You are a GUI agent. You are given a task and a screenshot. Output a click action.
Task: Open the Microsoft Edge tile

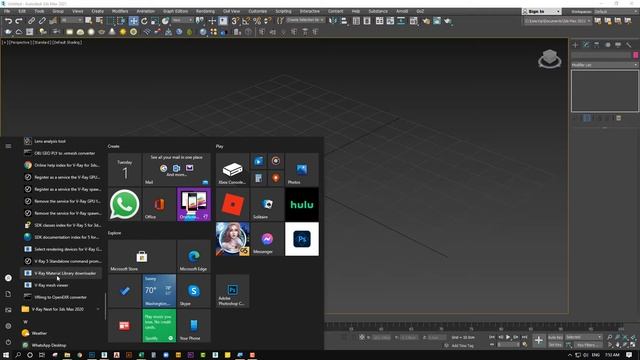point(194,256)
